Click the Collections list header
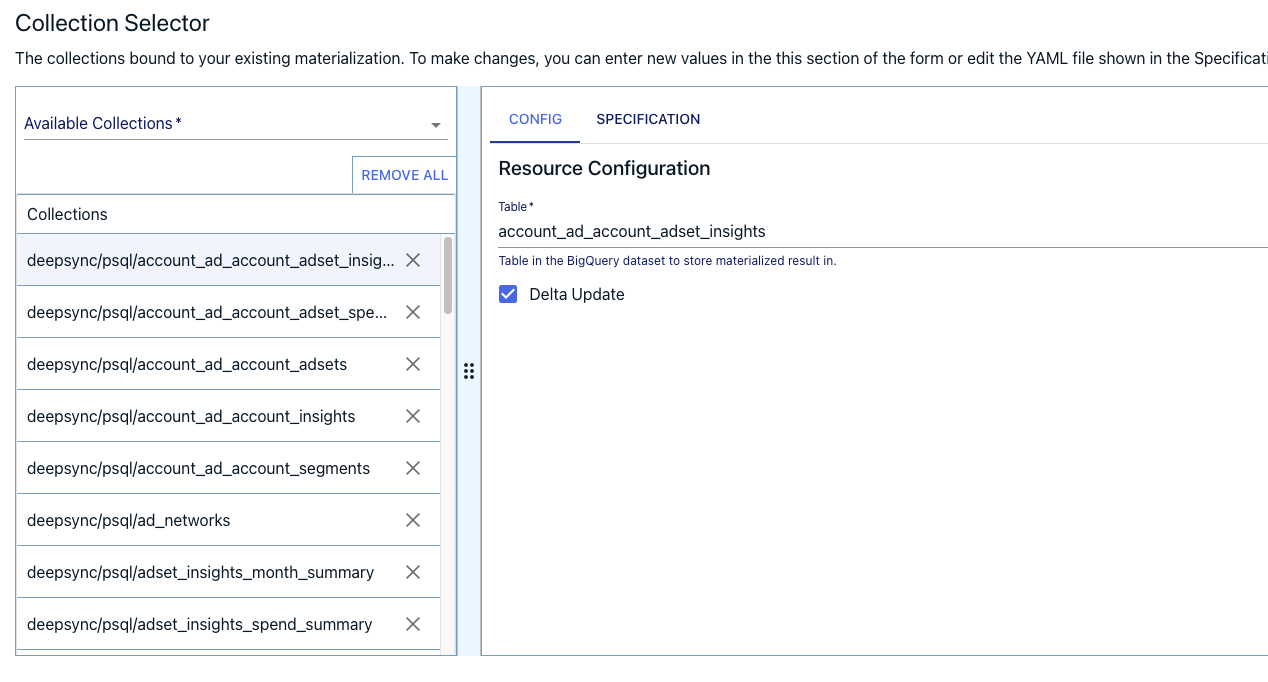Viewport: 1268px width, 682px height. 67,214
